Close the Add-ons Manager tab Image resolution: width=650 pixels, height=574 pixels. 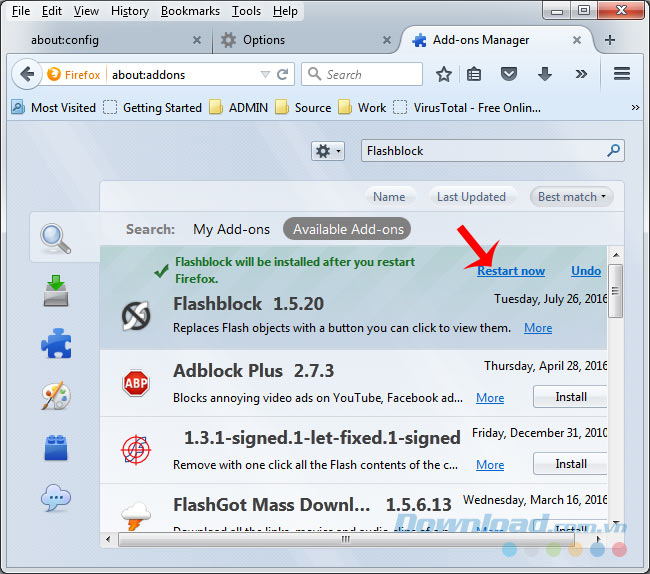[577, 40]
